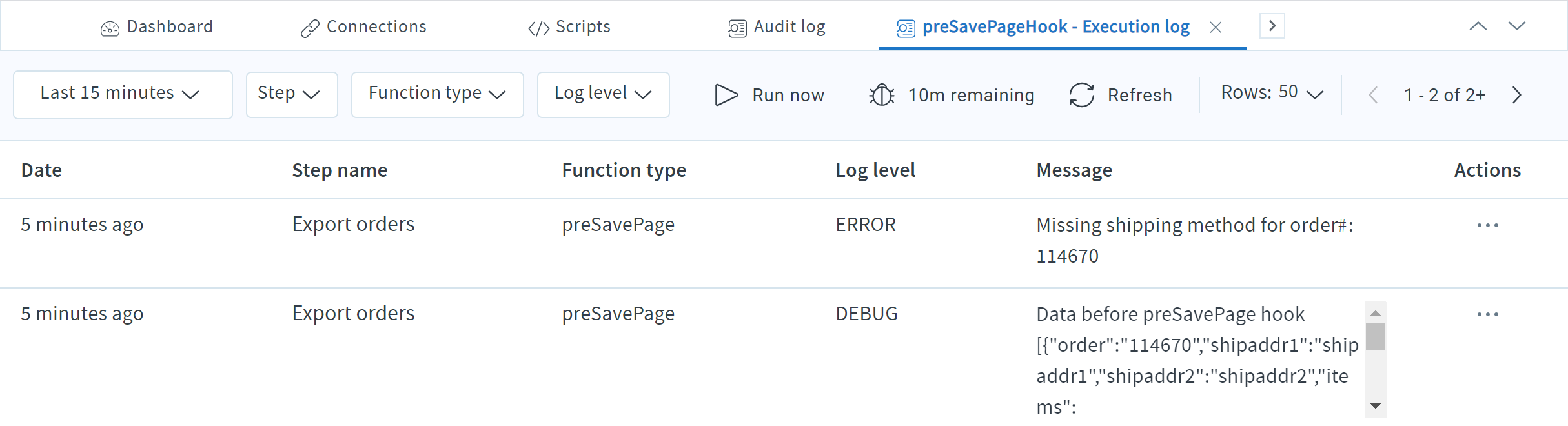Click 5 minutes ago in the DEBUG row
The height and width of the screenshot is (426, 1568).
click(82, 314)
